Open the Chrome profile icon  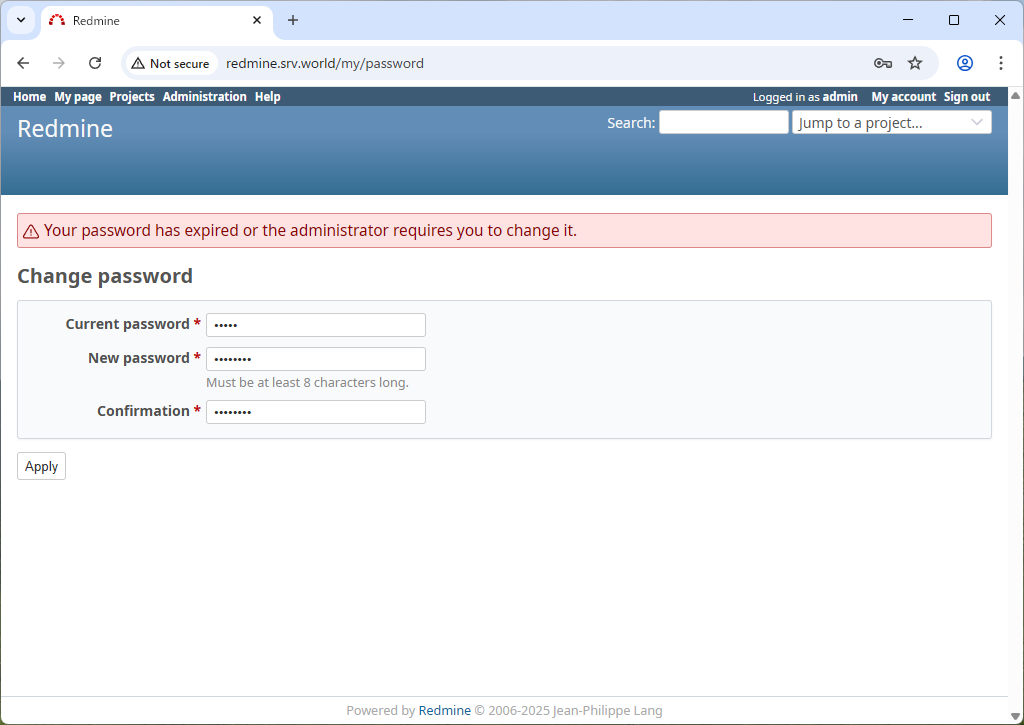click(965, 63)
